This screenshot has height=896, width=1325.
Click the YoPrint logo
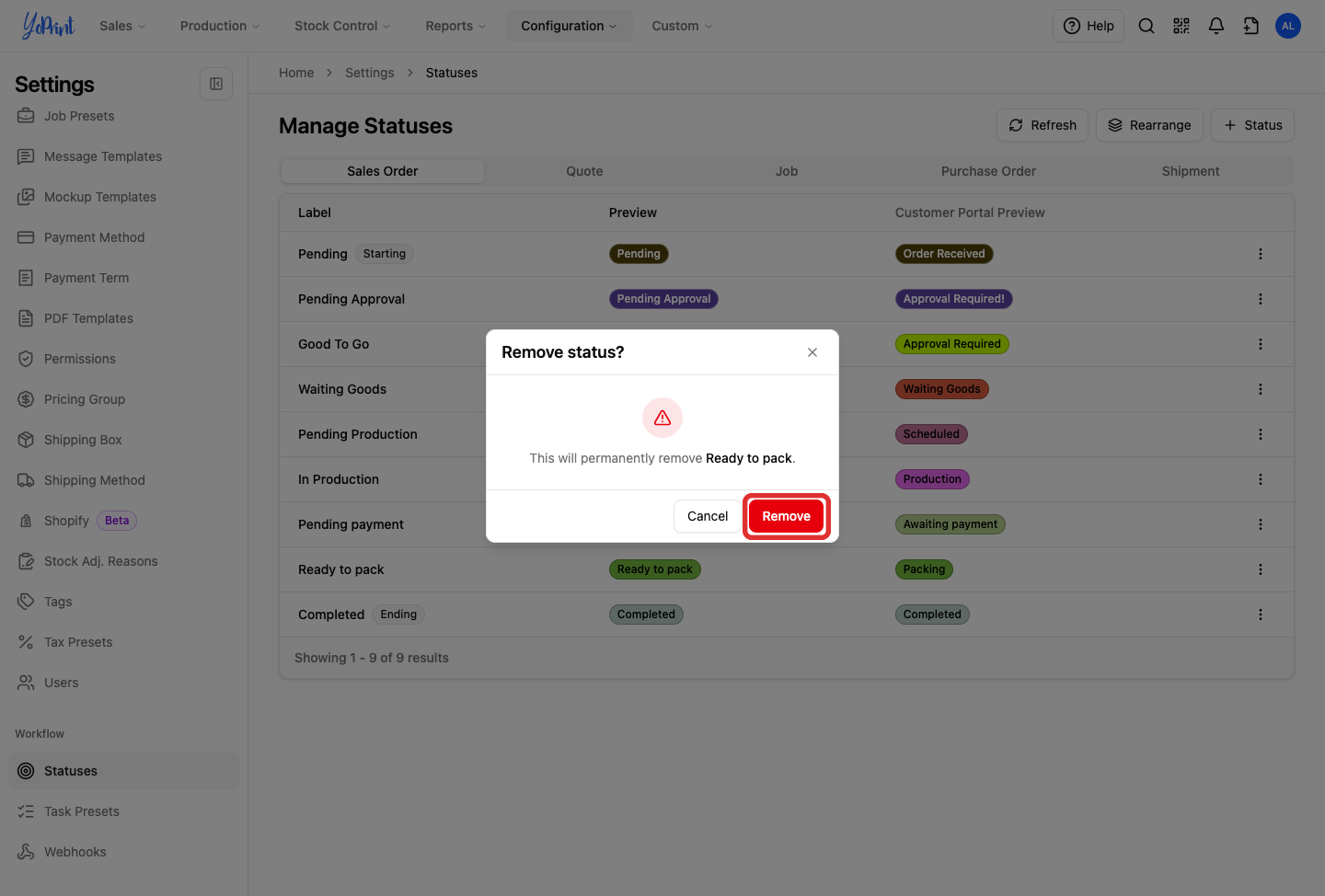(48, 26)
